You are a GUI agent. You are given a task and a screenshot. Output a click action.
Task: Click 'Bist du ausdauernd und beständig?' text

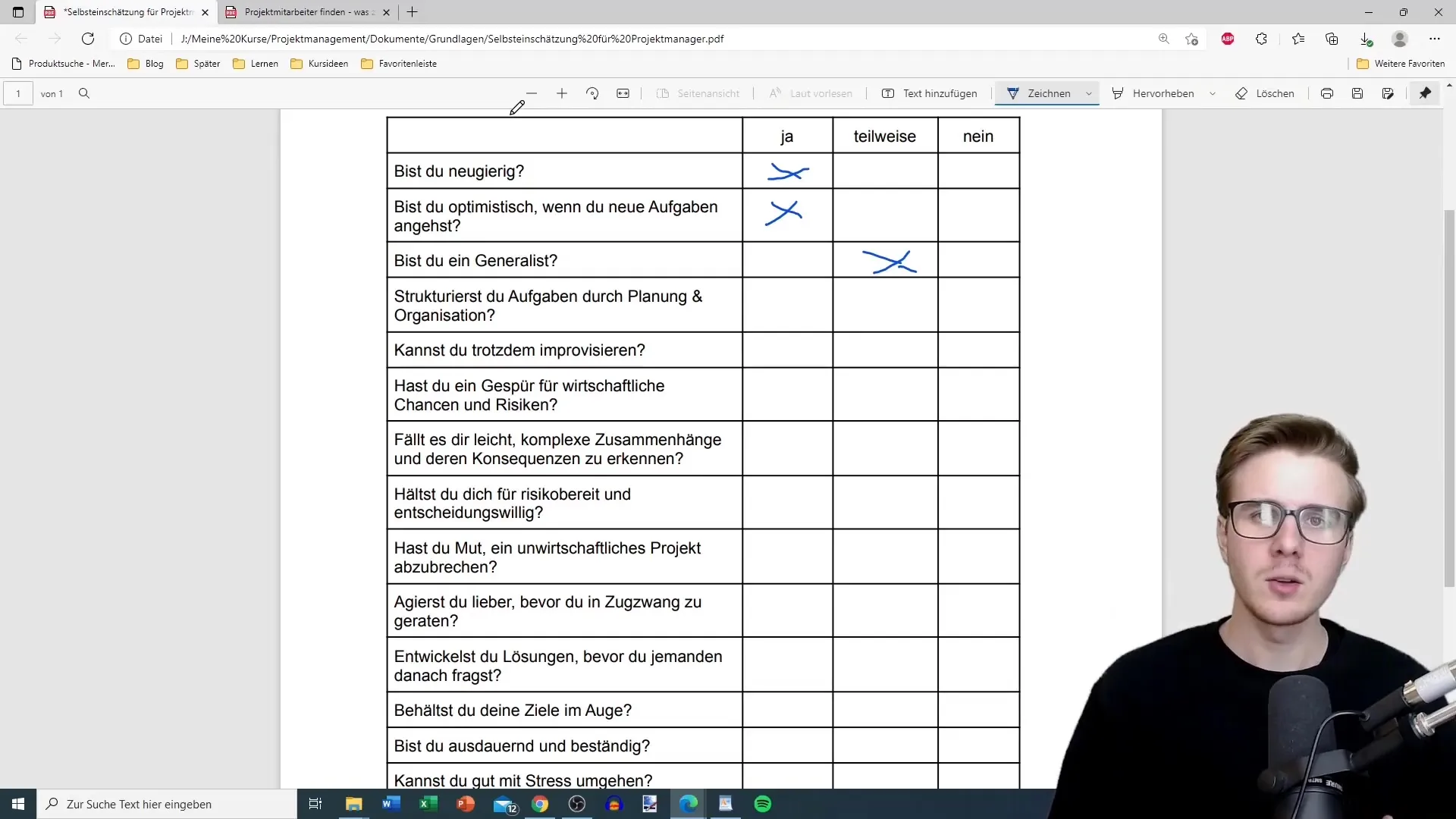522,746
